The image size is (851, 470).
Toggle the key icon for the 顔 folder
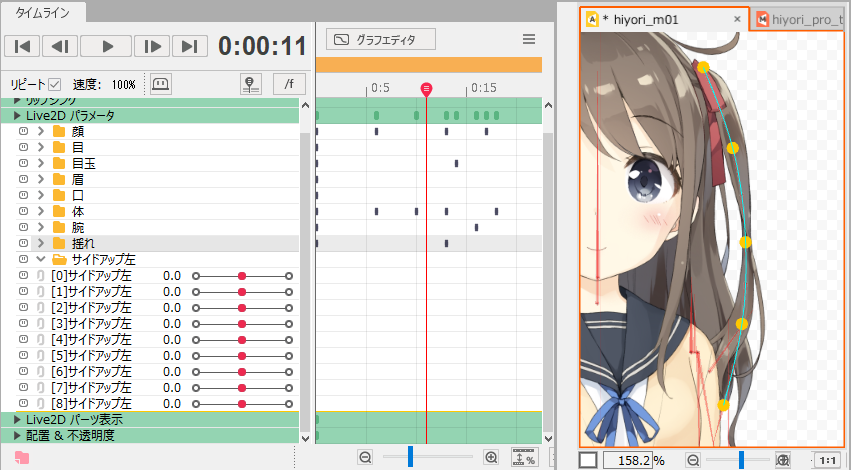coord(23,132)
